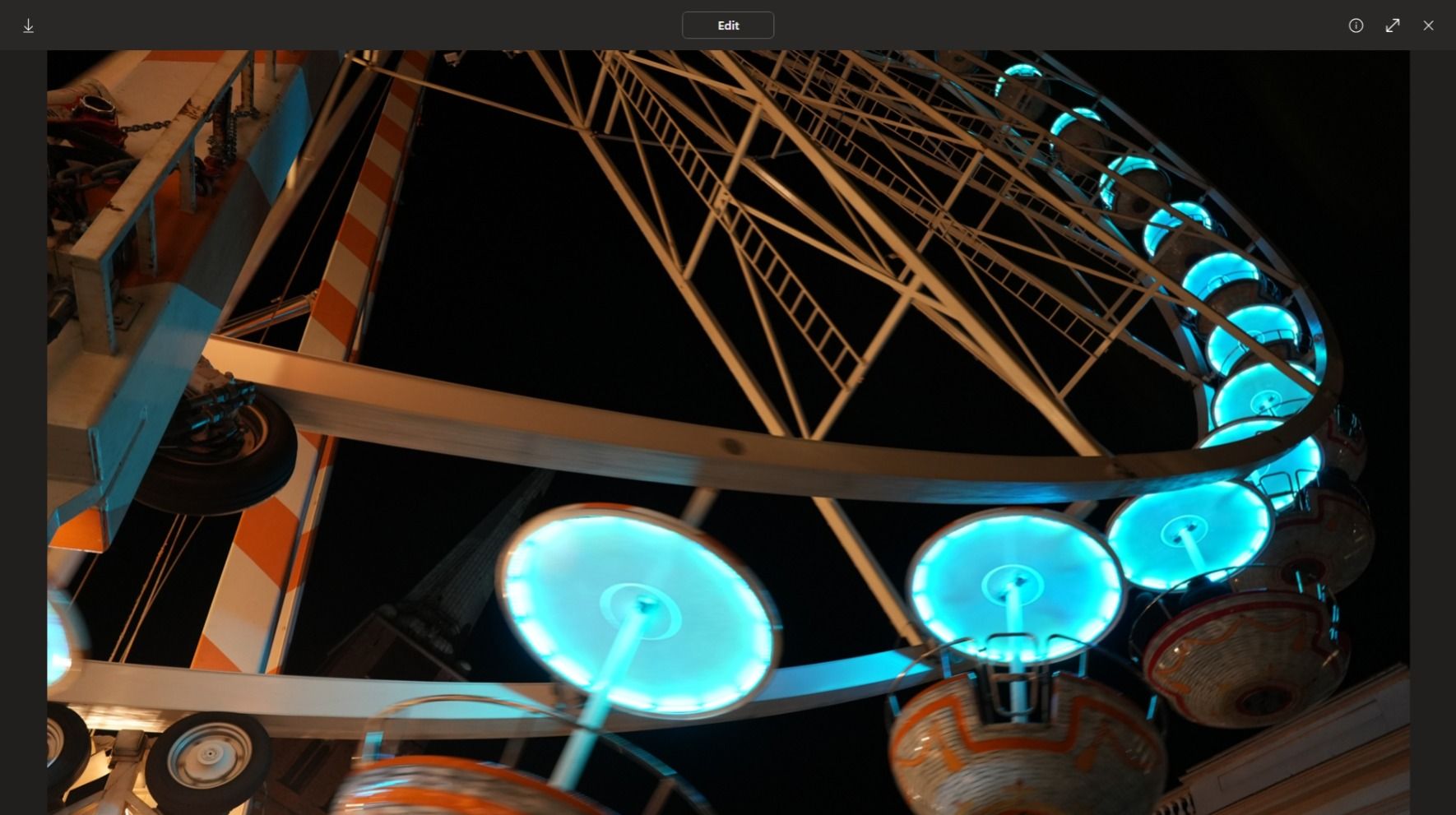1456x815 pixels.
Task: Click the ferris wheel photo
Action: (x=728, y=433)
